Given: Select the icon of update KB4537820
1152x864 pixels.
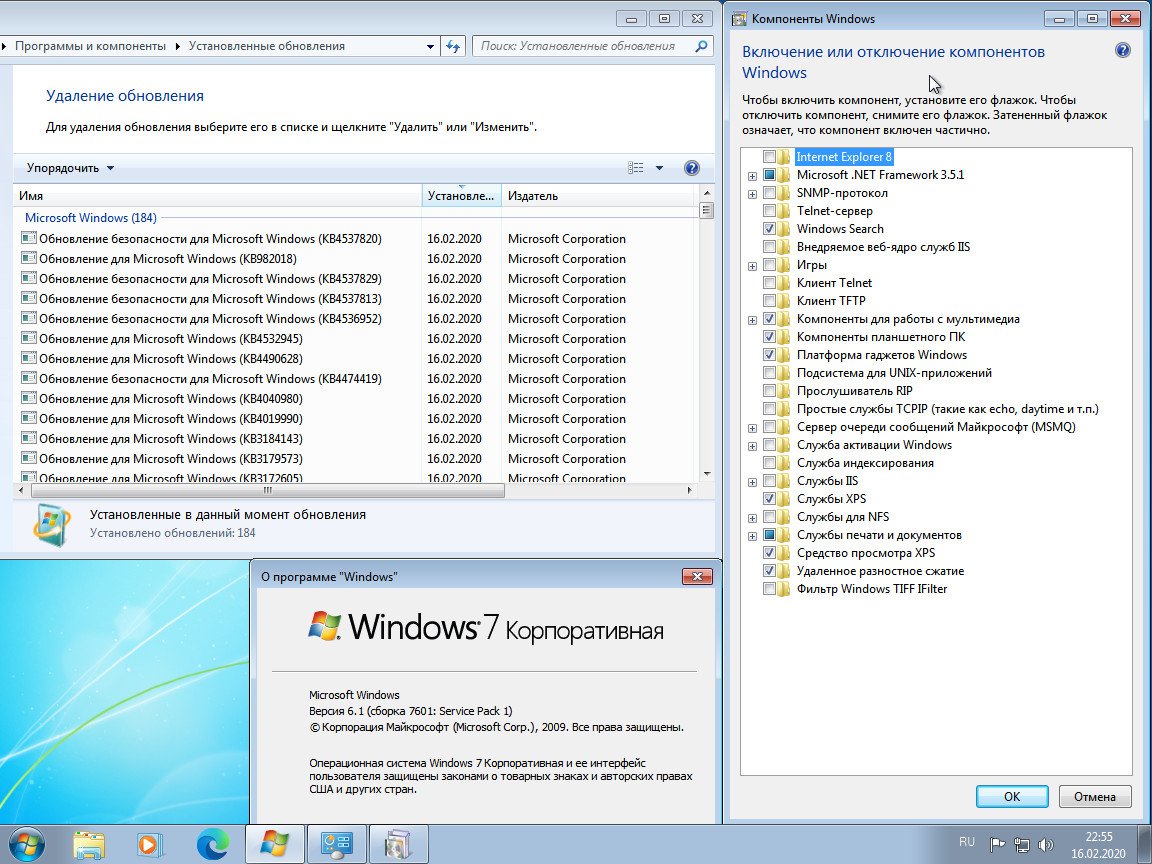Looking at the screenshot, I should 29,238.
